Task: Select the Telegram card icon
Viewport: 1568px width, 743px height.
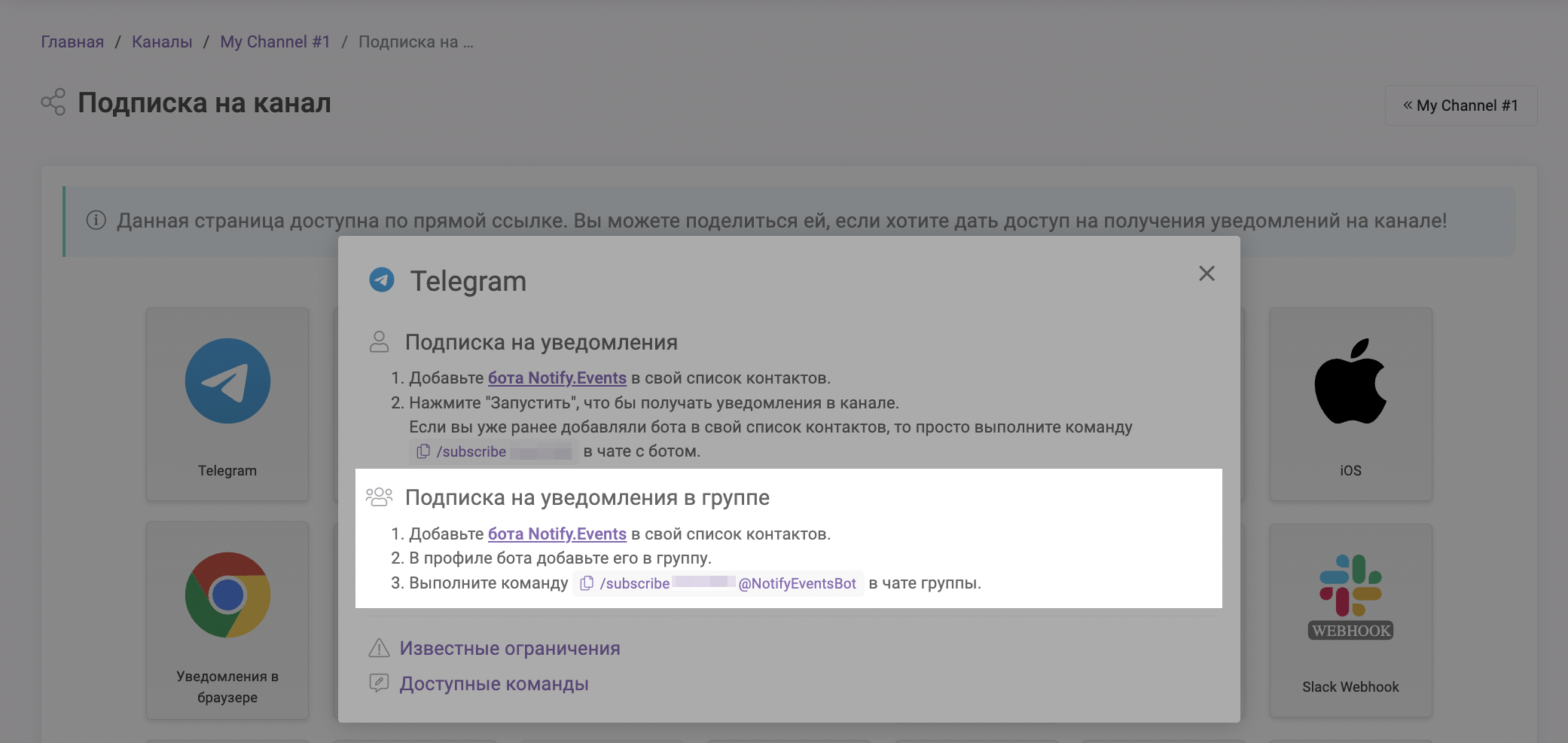Action: pos(227,381)
